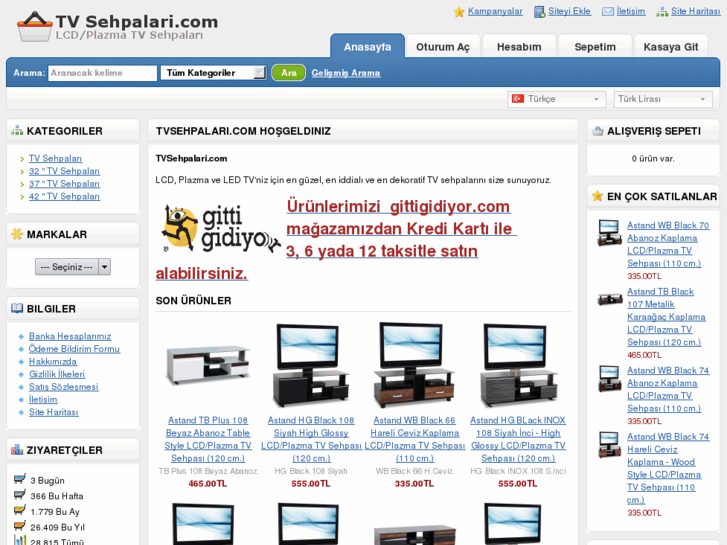Click the Ziyaretçiler chart icon

(x=17, y=450)
